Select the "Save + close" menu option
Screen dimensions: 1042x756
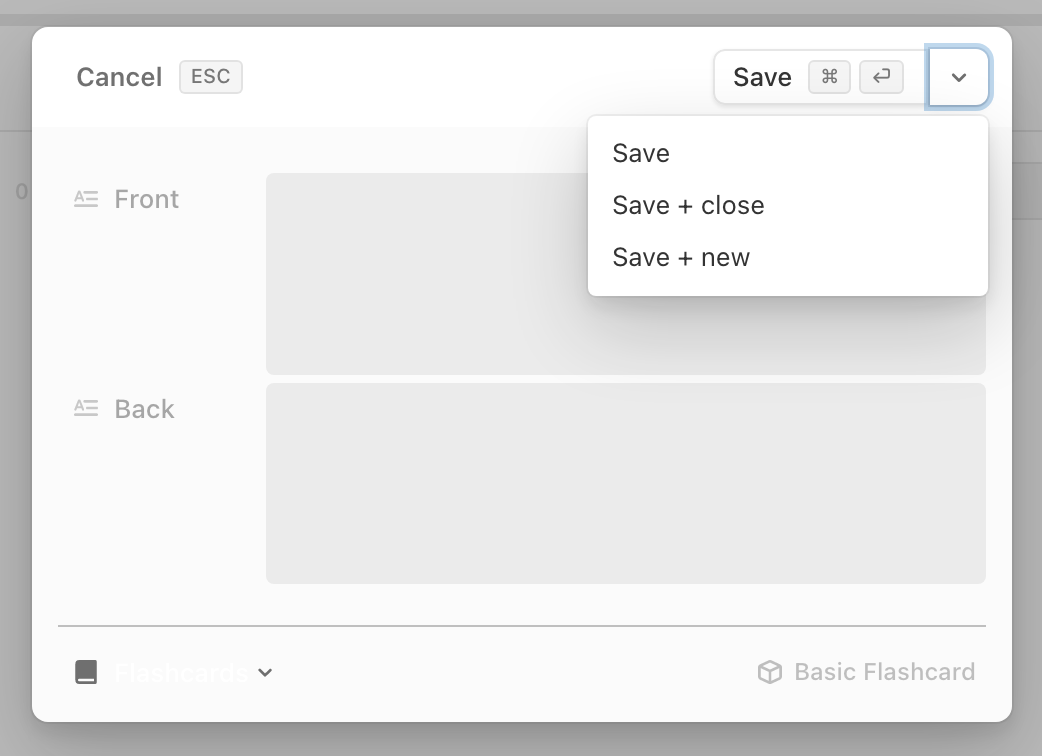[x=688, y=206]
